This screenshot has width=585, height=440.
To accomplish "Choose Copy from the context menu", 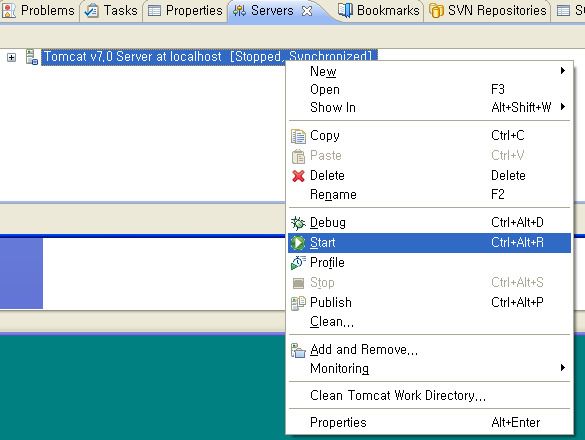I will pos(429,135).
